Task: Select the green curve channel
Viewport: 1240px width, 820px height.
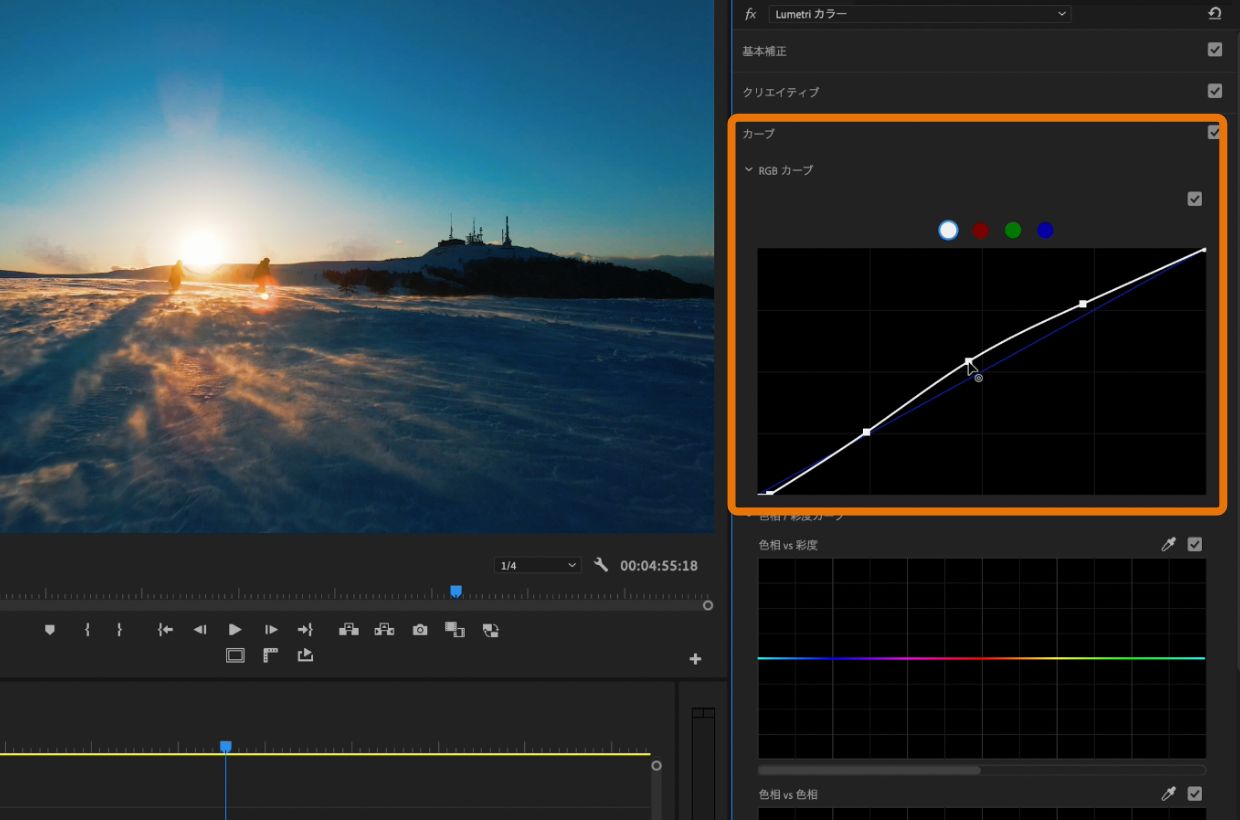Action: pos(1013,230)
